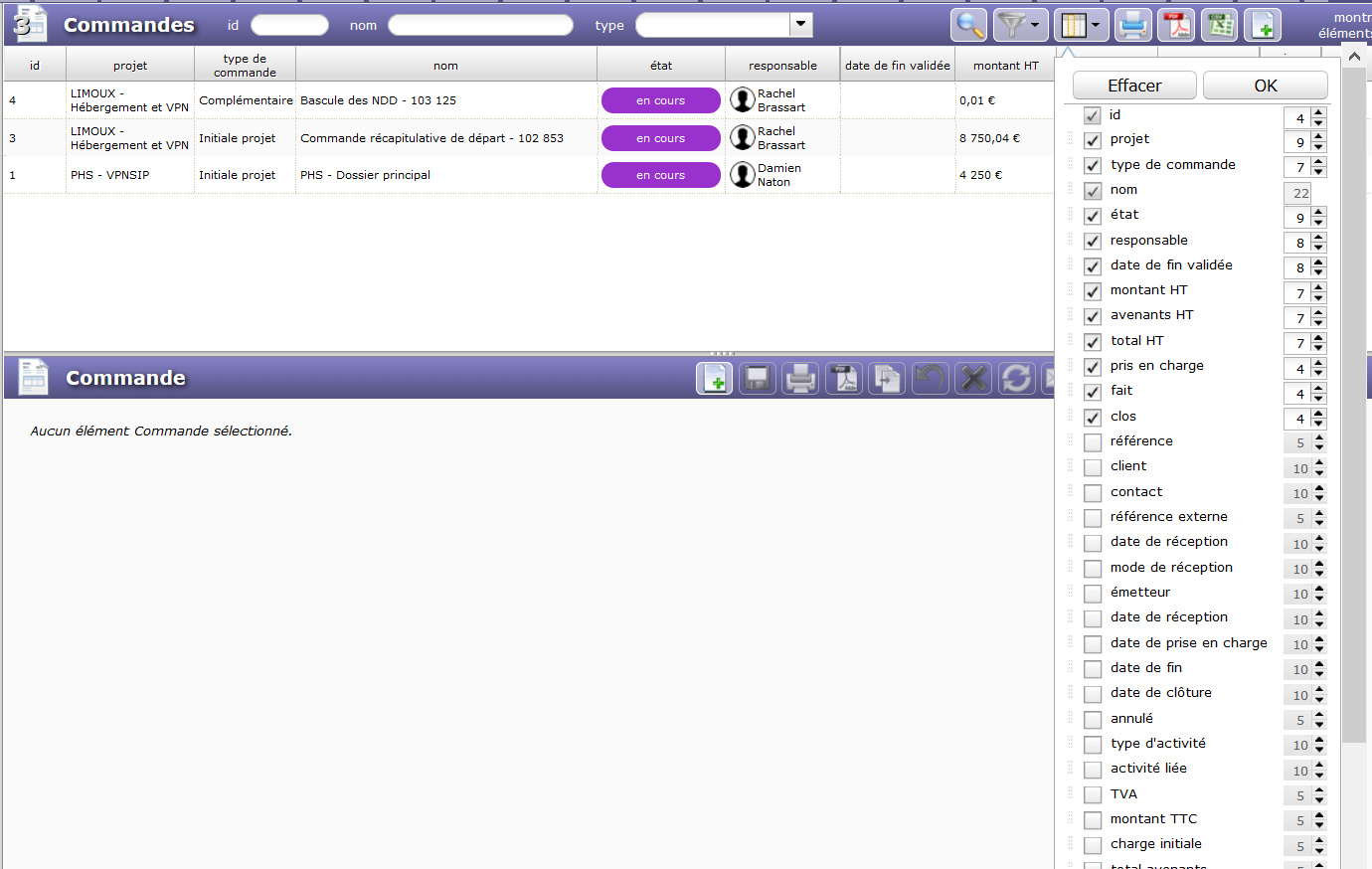Click the new document icon in Commande panel

pyautogui.click(x=715, y=379)
